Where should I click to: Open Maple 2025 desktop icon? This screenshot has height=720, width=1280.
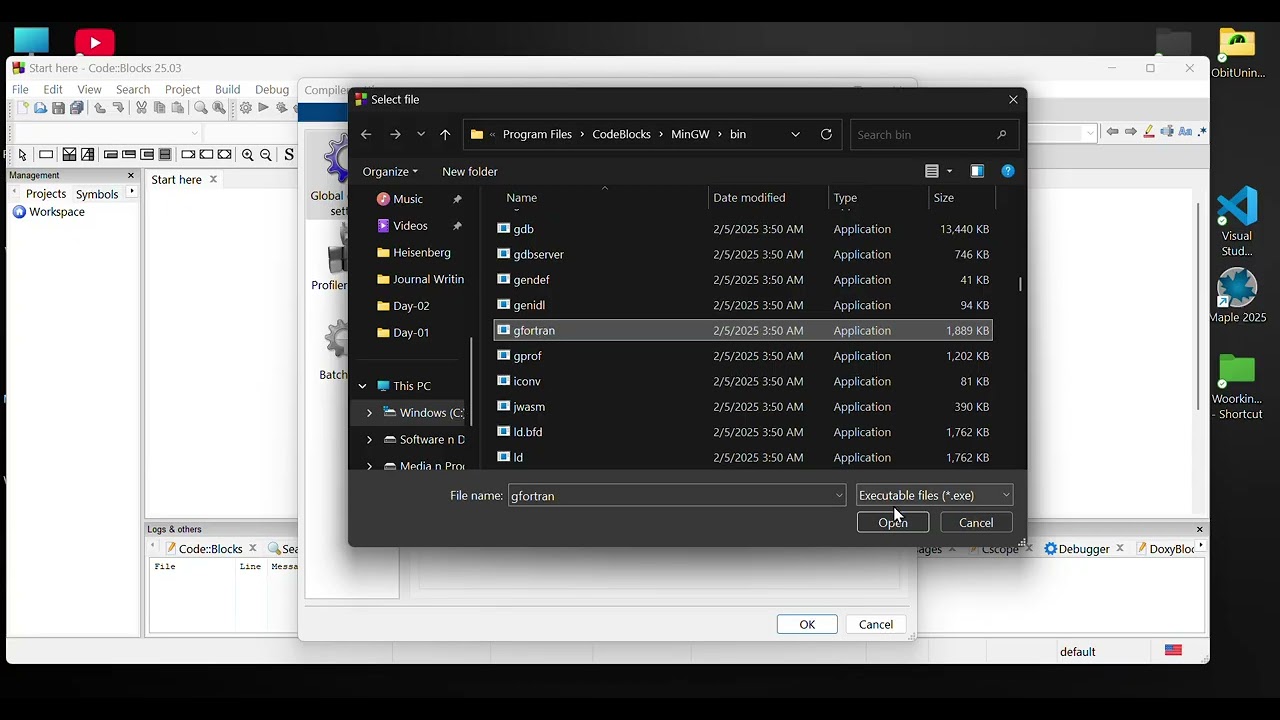click(1237, 296)
